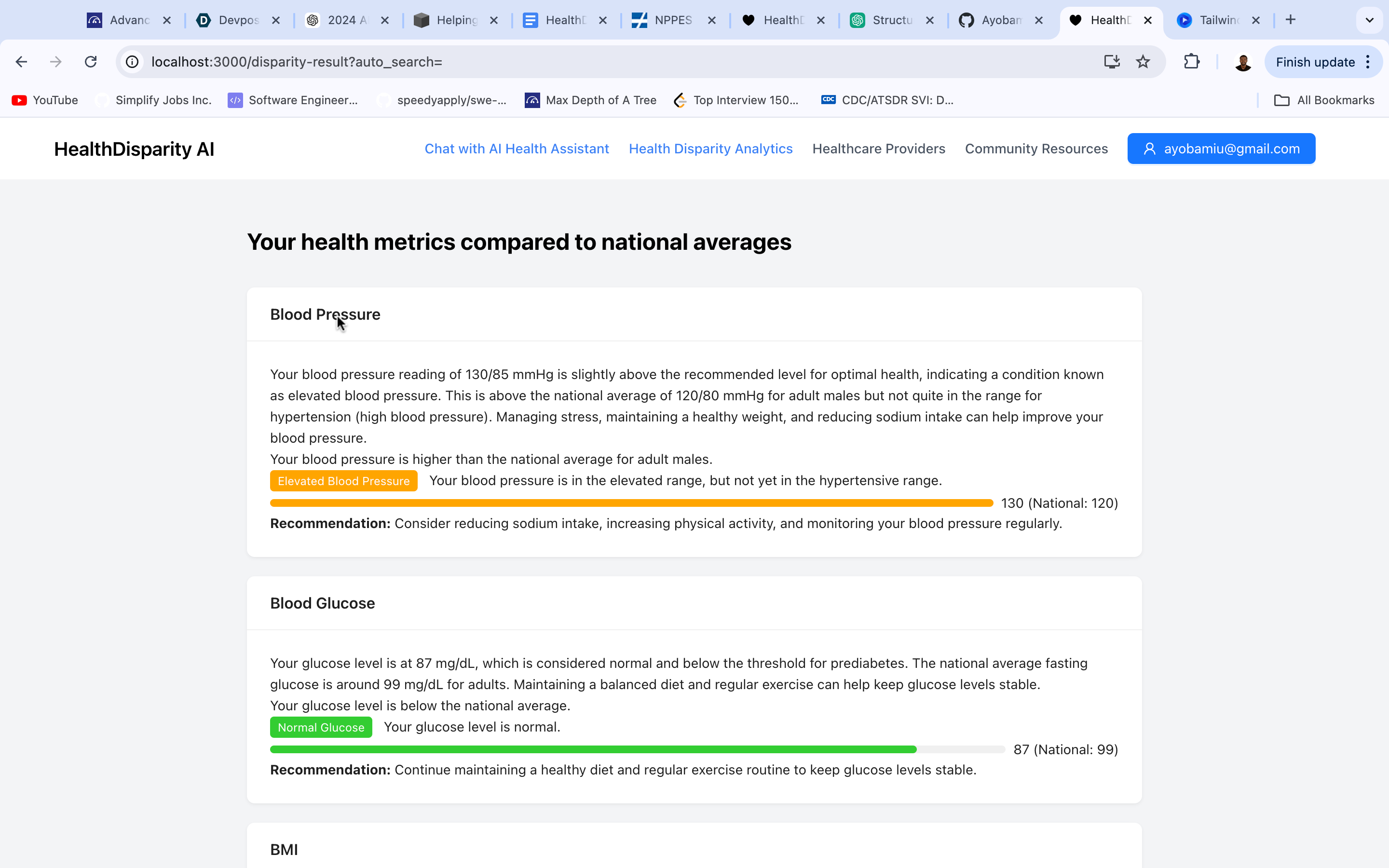The image size is (1389, 868).
Task: Open YouTube bookmark
Action: click(45, 100)
